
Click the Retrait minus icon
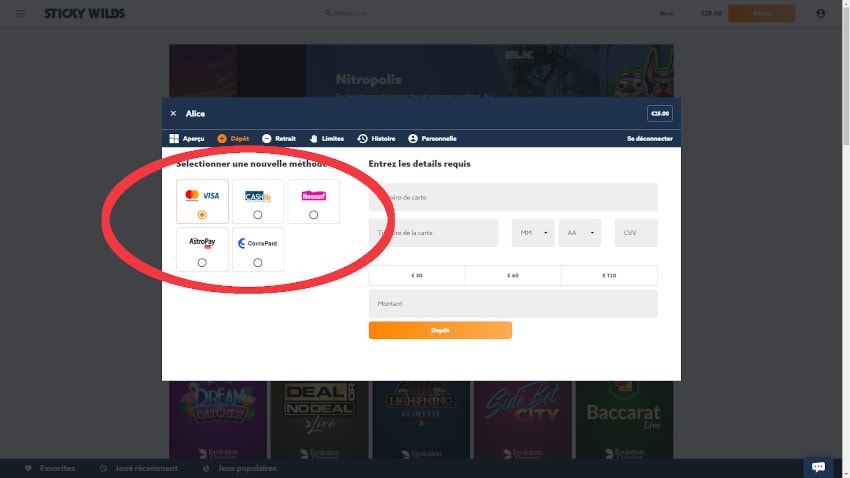click(267, 139)
